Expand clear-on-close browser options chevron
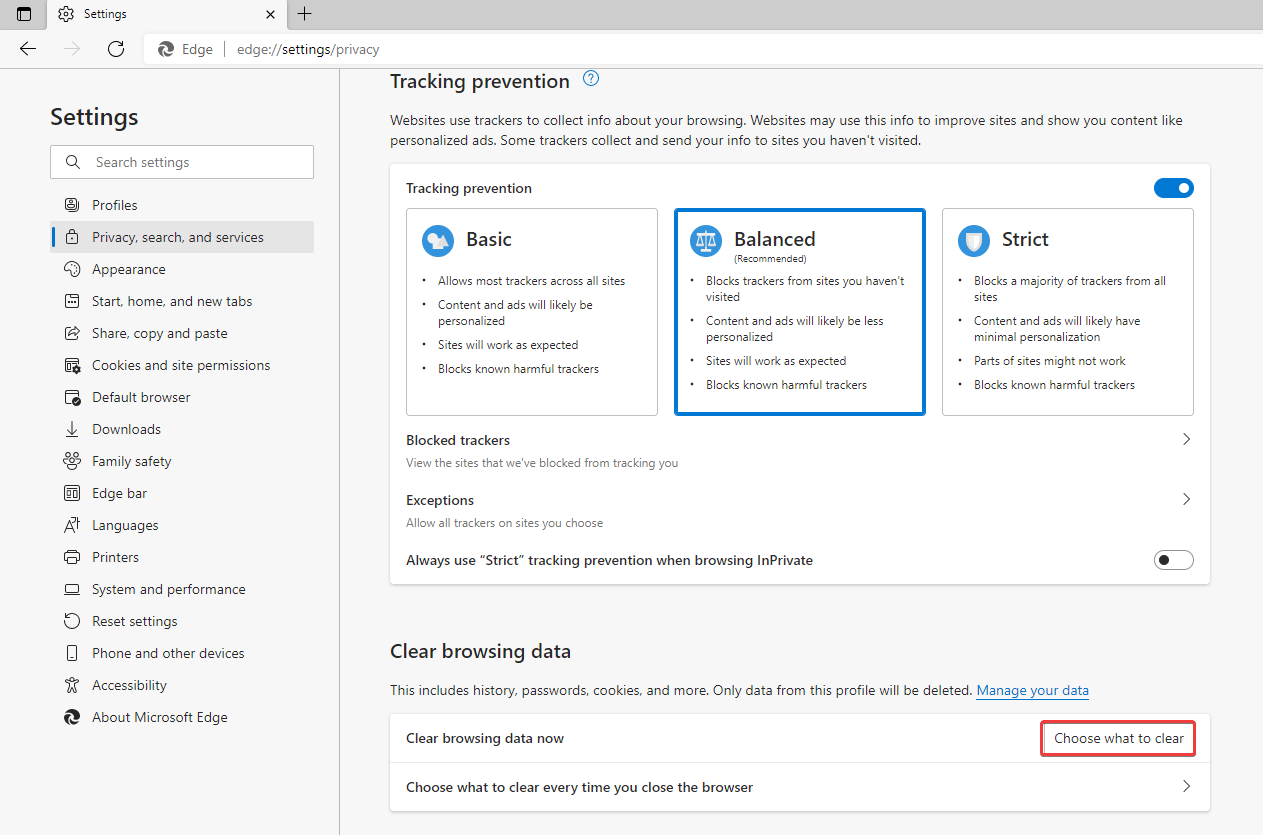Image resolution: width=1263 pixels, height=835 pixels. (x=1186, y=787)
